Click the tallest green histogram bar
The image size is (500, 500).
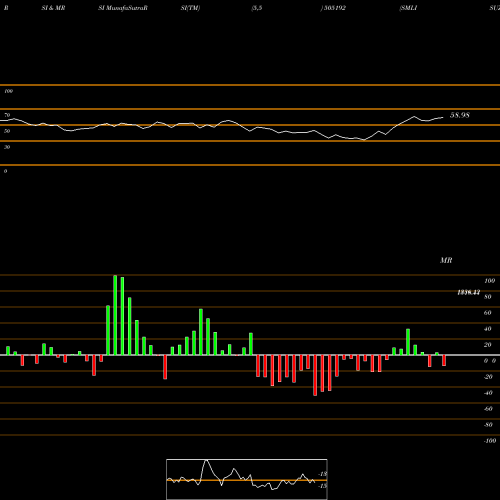click(115, 315)
